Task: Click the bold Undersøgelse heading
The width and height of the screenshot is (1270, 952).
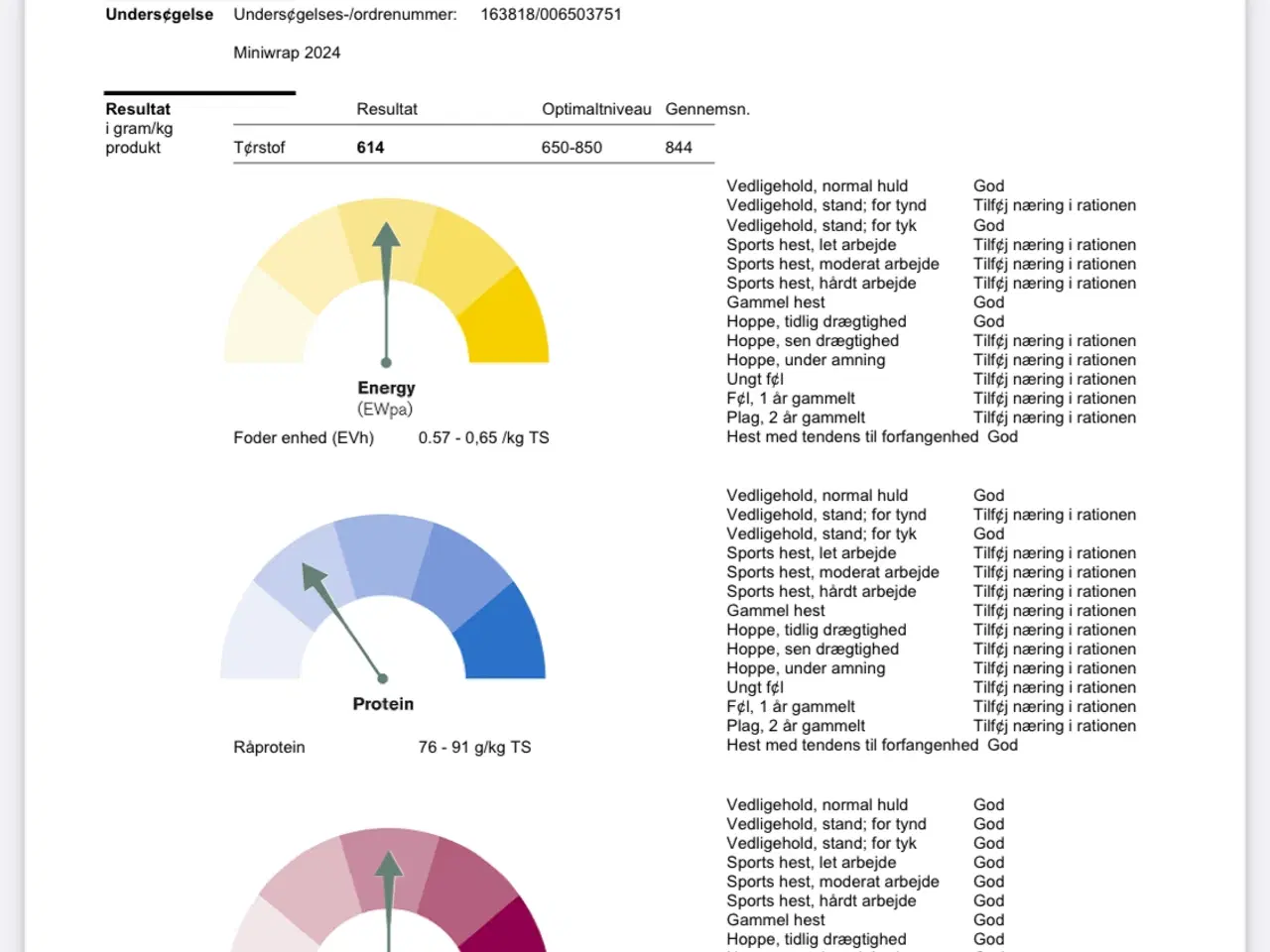Action: coord(160,15)
